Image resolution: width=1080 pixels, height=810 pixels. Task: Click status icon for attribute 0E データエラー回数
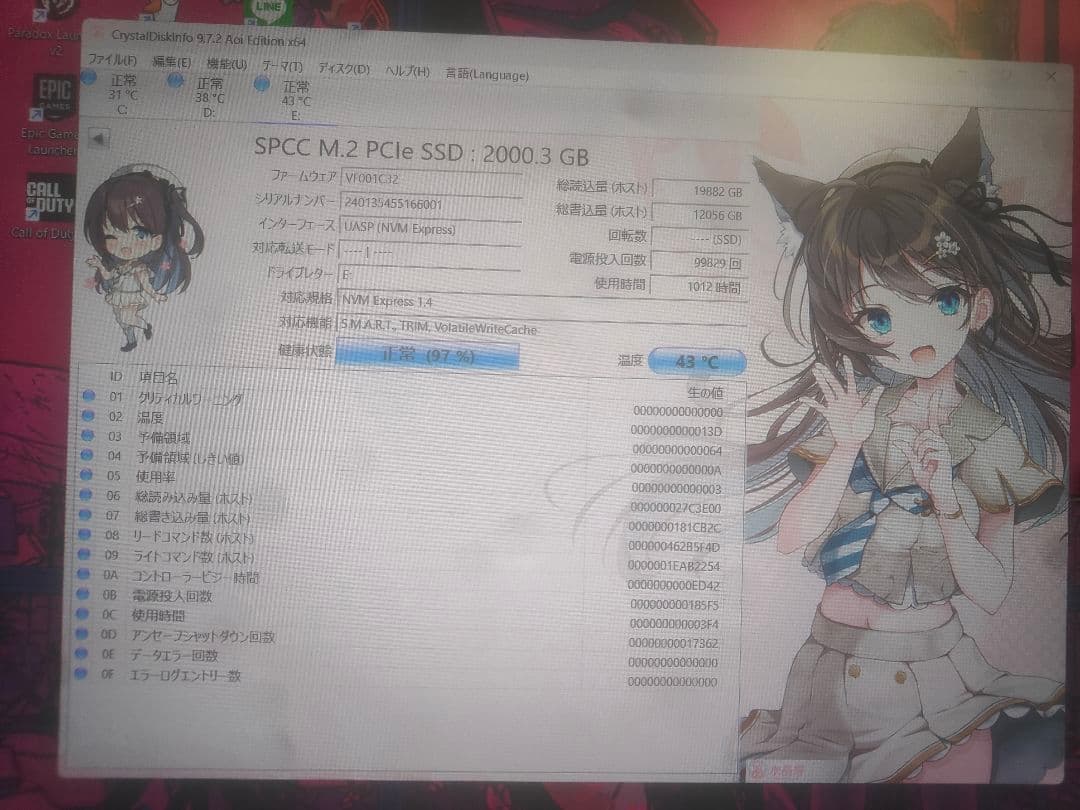click(x=81, y=653)
